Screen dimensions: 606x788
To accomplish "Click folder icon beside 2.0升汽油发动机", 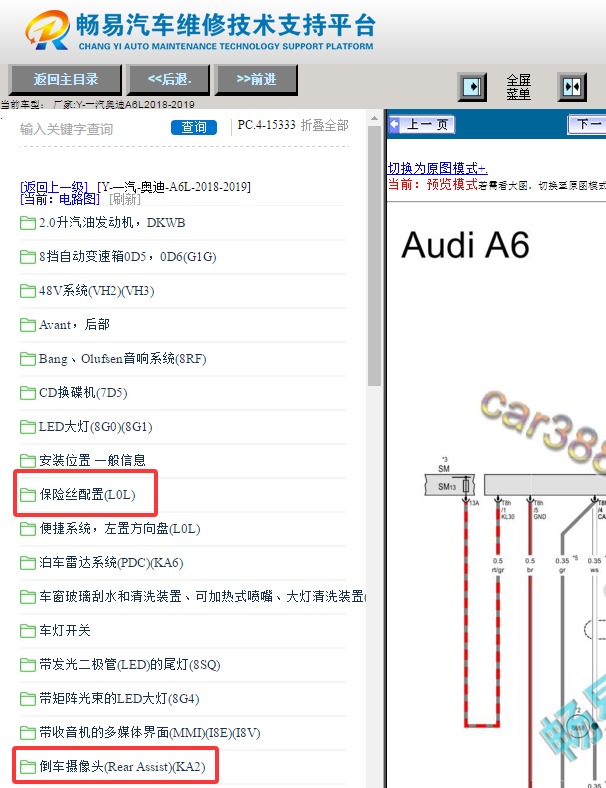I will click(x=28, y=223).
